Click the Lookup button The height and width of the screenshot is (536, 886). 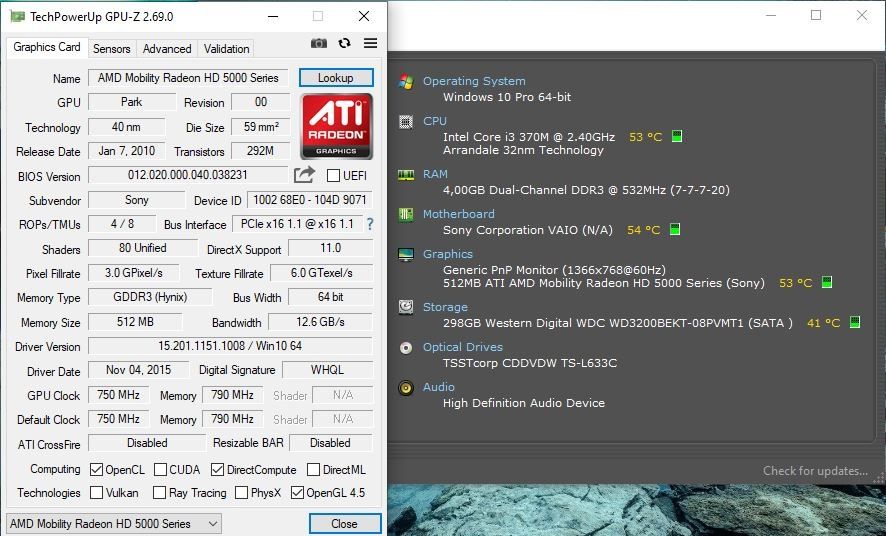point(336,78)
